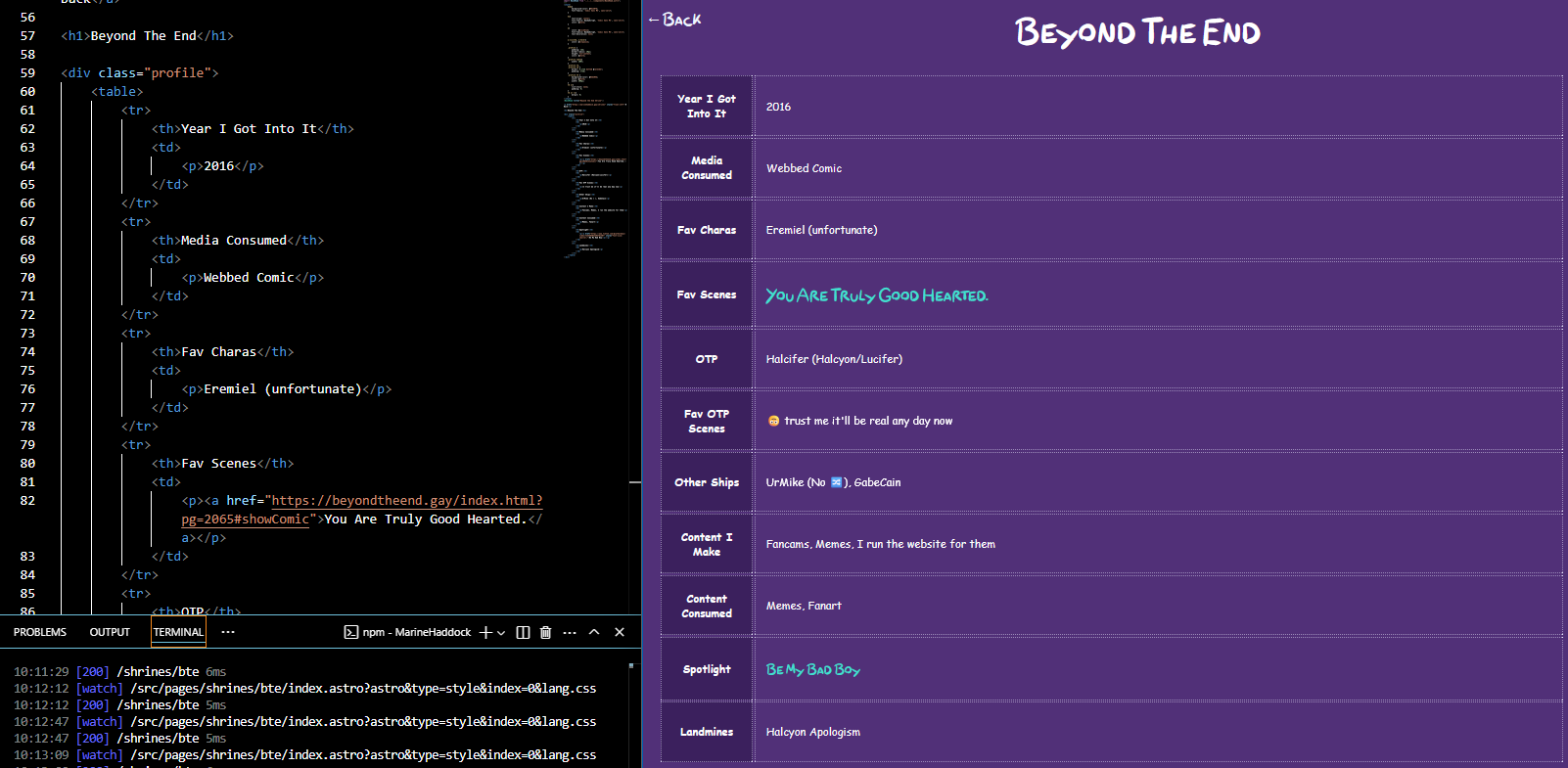1568x768 pixels.
Task: Click the code minimap overview
Action: pyautogui.click(x=595, y=127)
